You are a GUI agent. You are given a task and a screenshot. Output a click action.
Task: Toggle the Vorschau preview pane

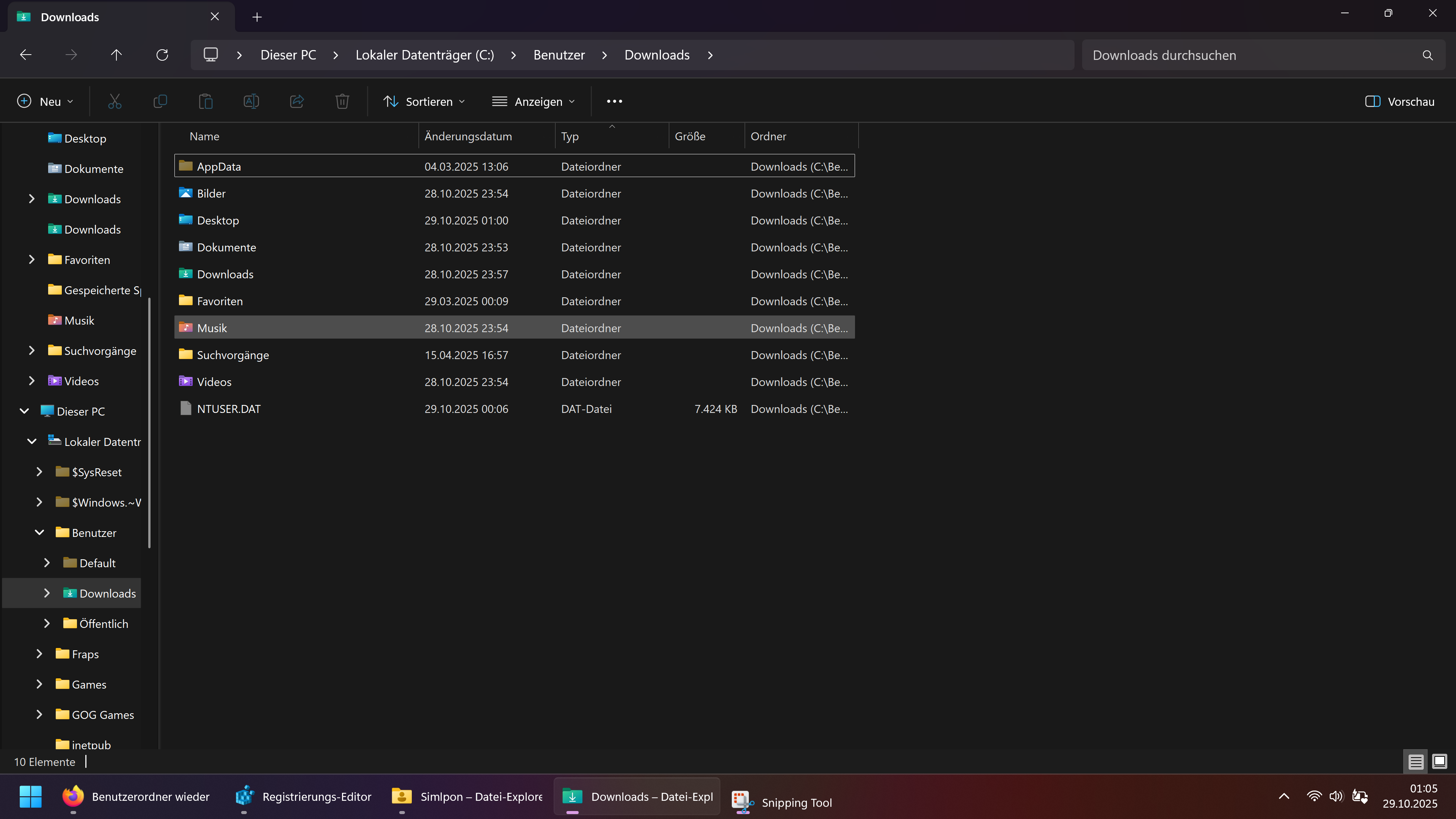1400,102
